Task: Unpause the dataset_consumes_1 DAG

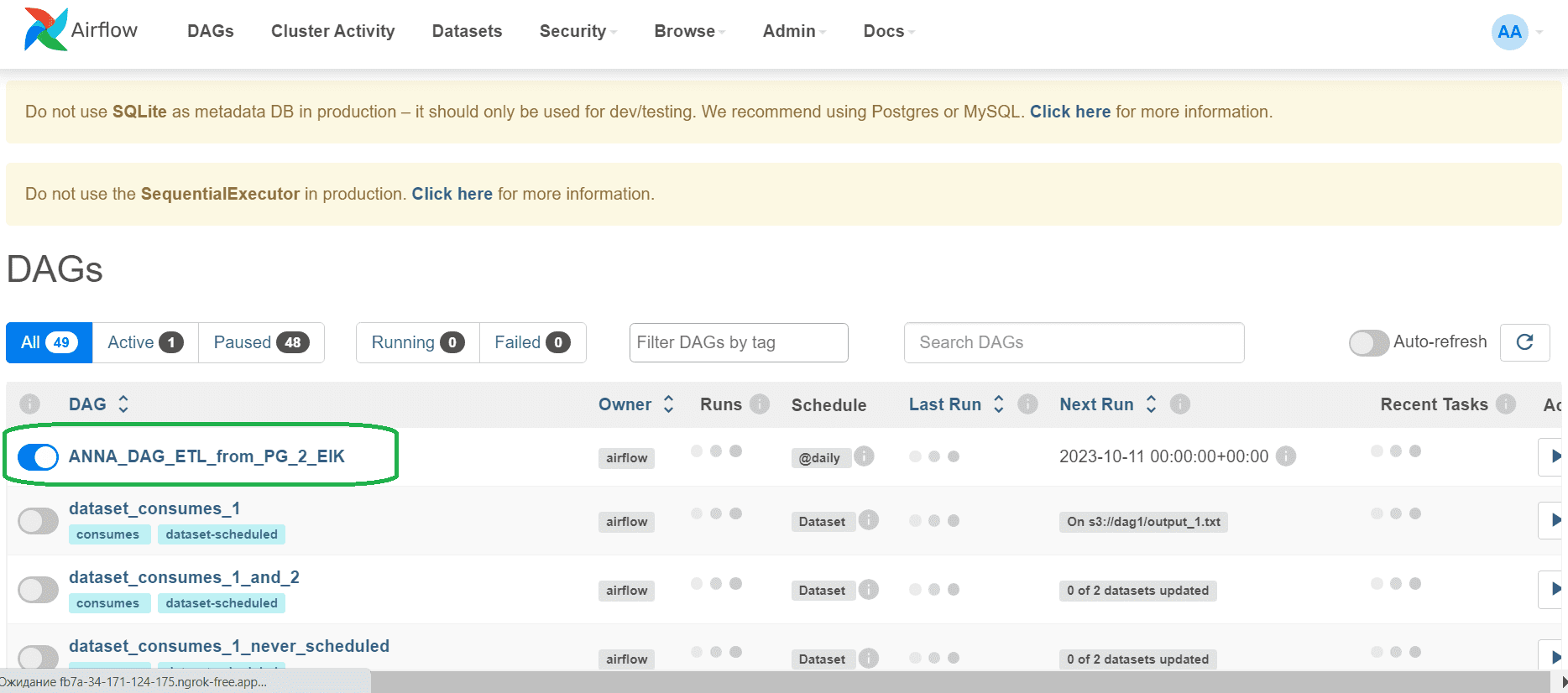Action: tap(38, 521)
